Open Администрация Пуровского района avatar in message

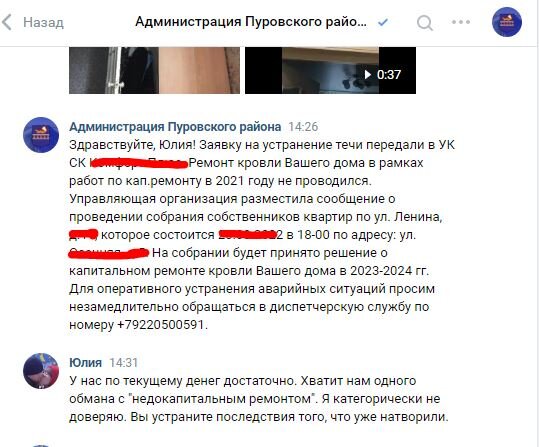point(41,135)
